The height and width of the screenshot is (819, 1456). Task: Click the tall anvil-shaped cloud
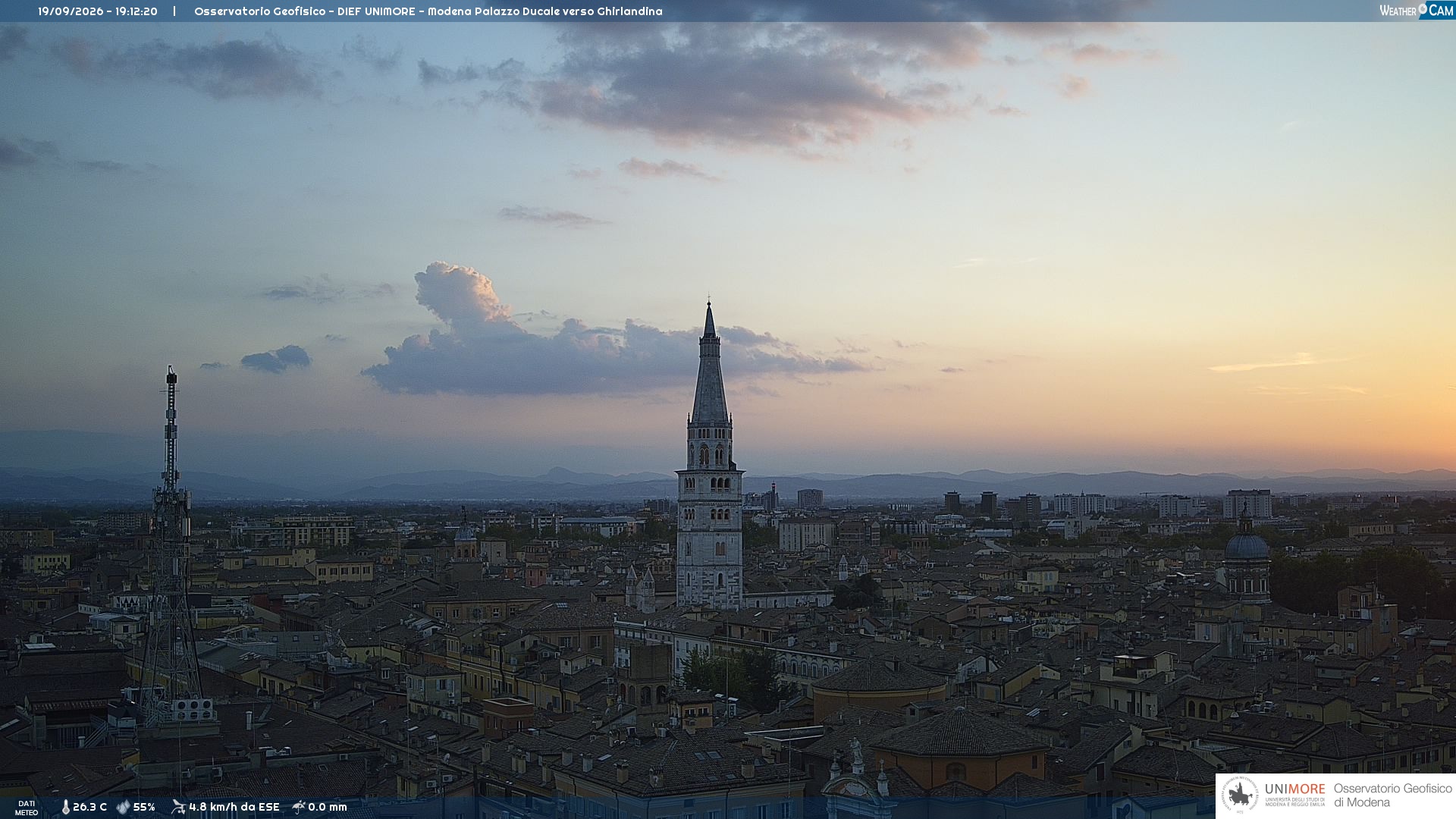[x=463, y=300]
